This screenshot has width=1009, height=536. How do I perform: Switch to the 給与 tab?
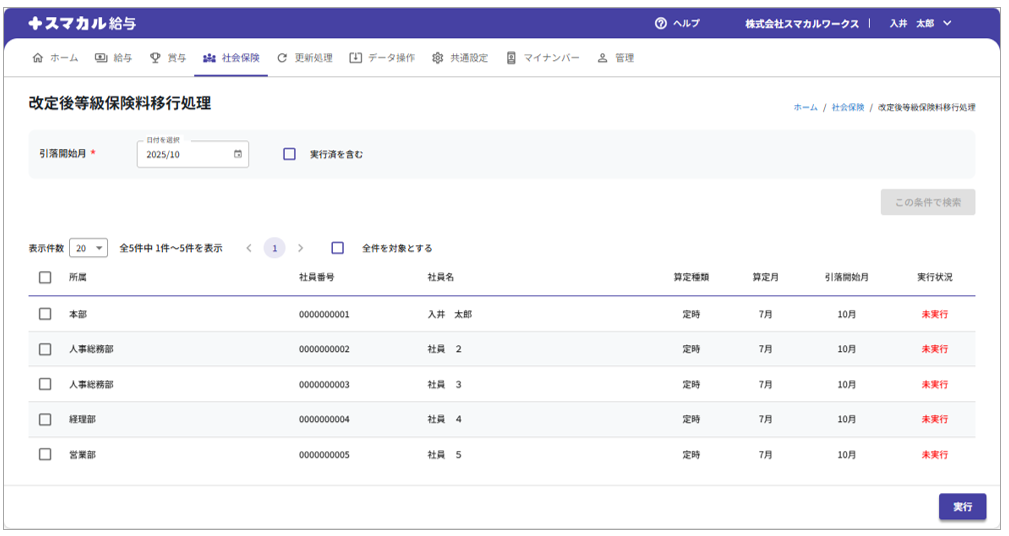113,58
